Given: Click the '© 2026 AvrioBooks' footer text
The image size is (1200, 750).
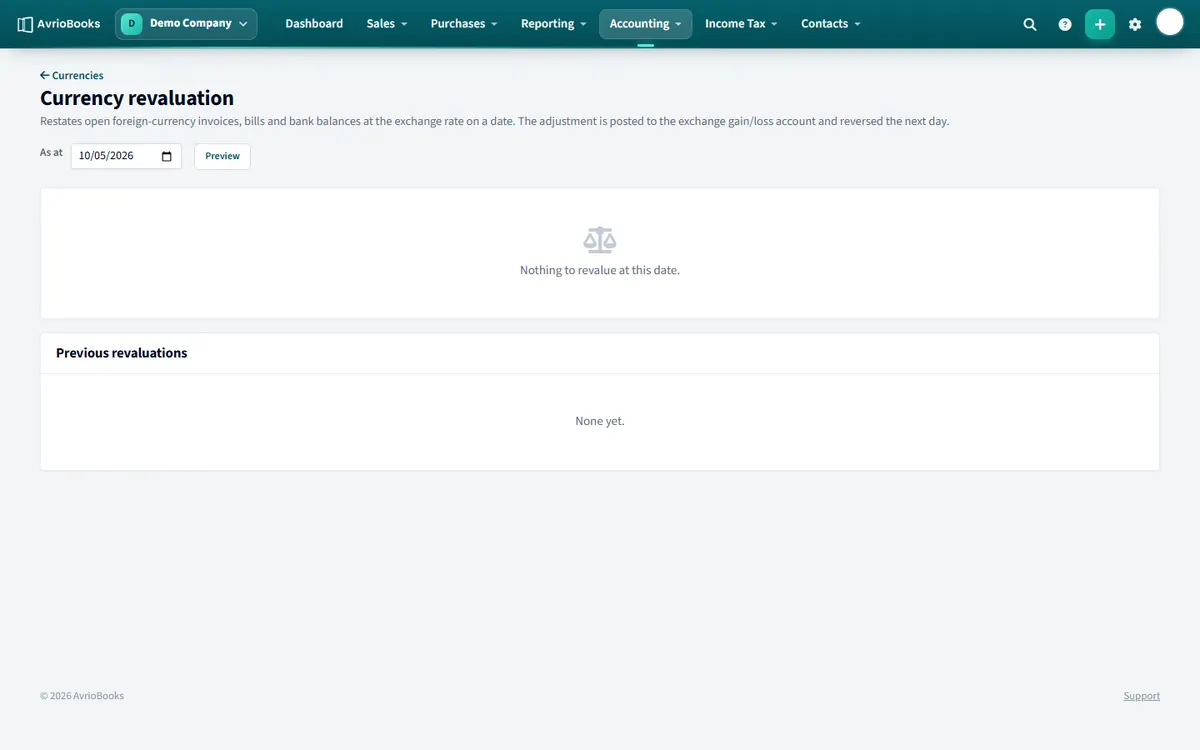Looking at the screenshot, I should coord(82,696).
